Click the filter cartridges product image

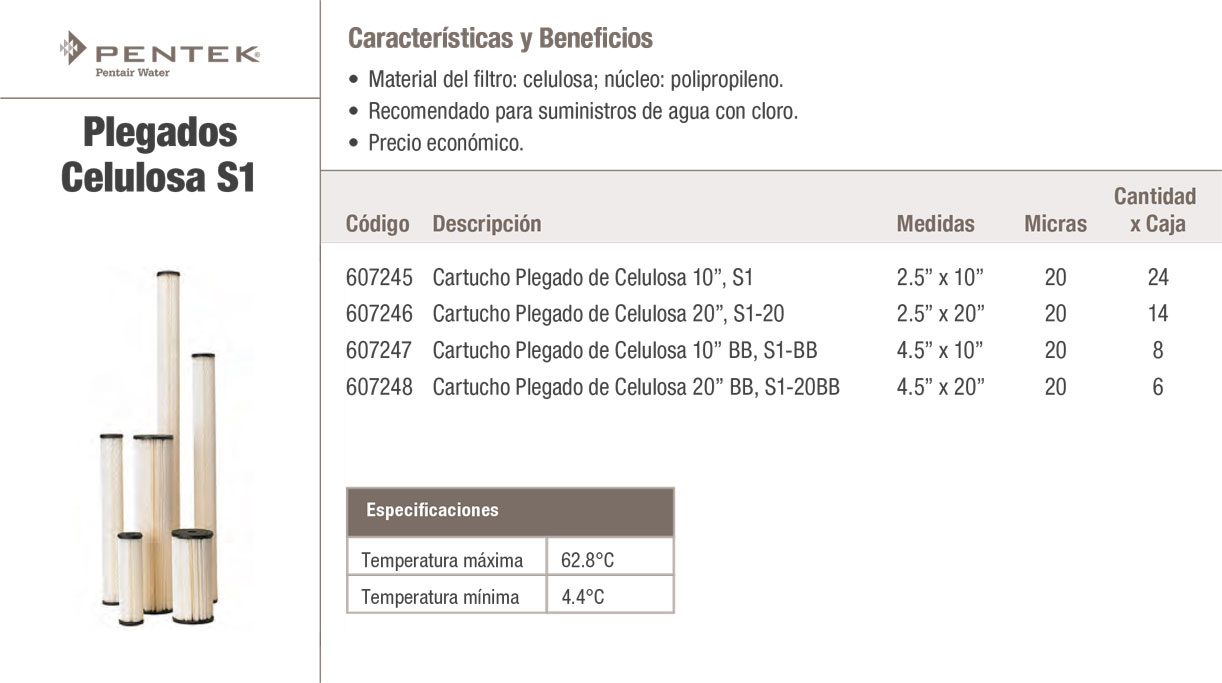(x=160, y=447)
